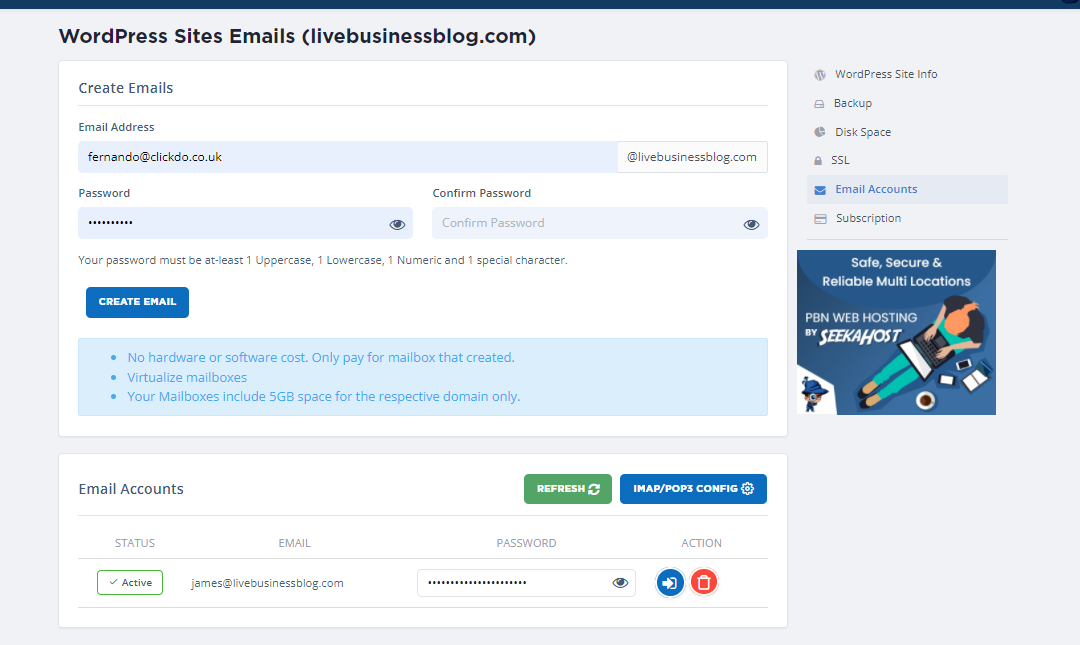Click the green REFRESH button
Screen dimensions: 1080x645
point(567,489)
